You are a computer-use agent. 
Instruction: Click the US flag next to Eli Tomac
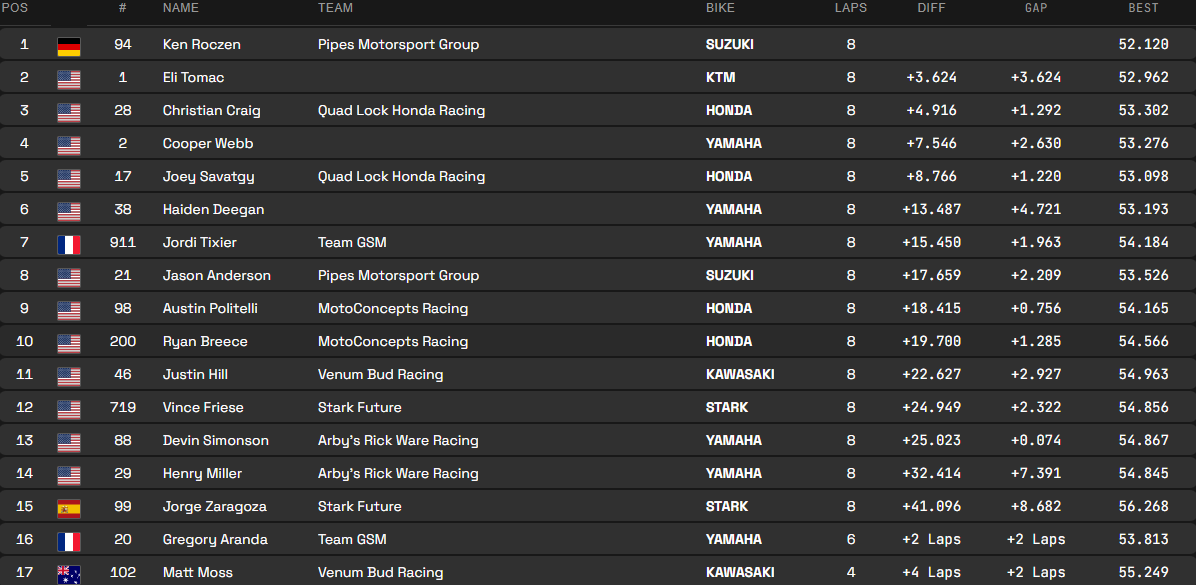point(68,79)
